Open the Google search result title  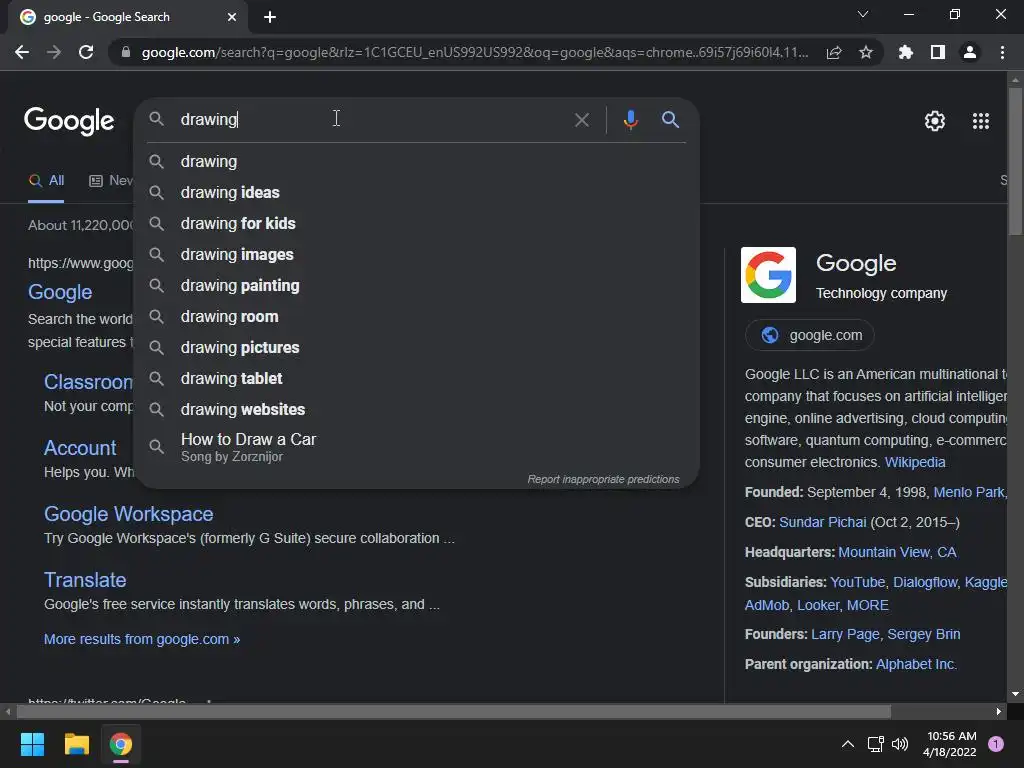click(60, 292)
